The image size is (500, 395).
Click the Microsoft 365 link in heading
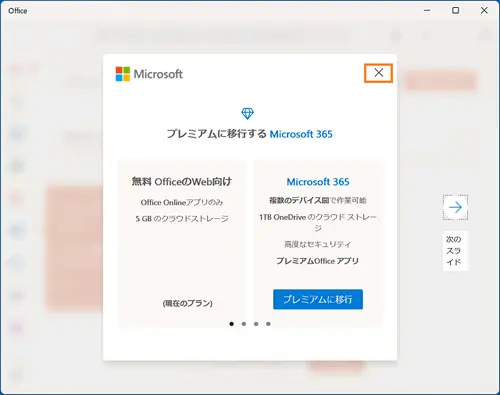(x=301, y=134)
